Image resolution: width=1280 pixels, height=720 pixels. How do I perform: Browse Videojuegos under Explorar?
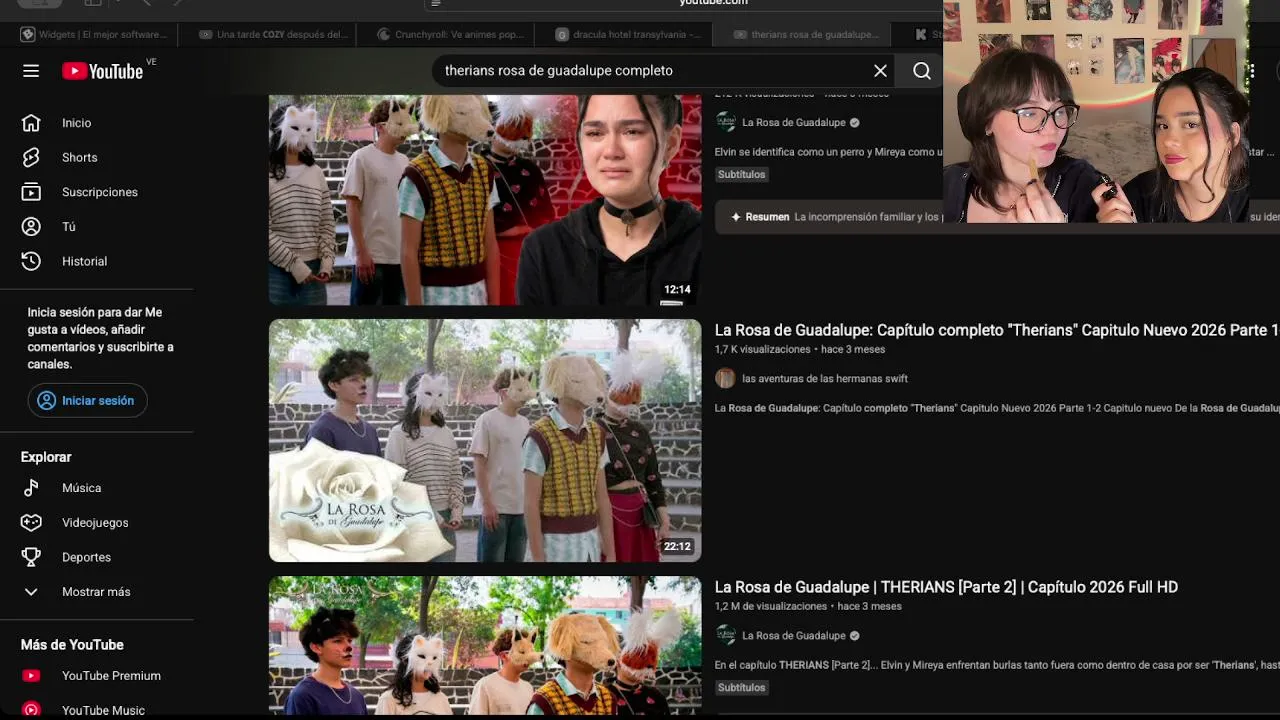(x=97, y=522)
